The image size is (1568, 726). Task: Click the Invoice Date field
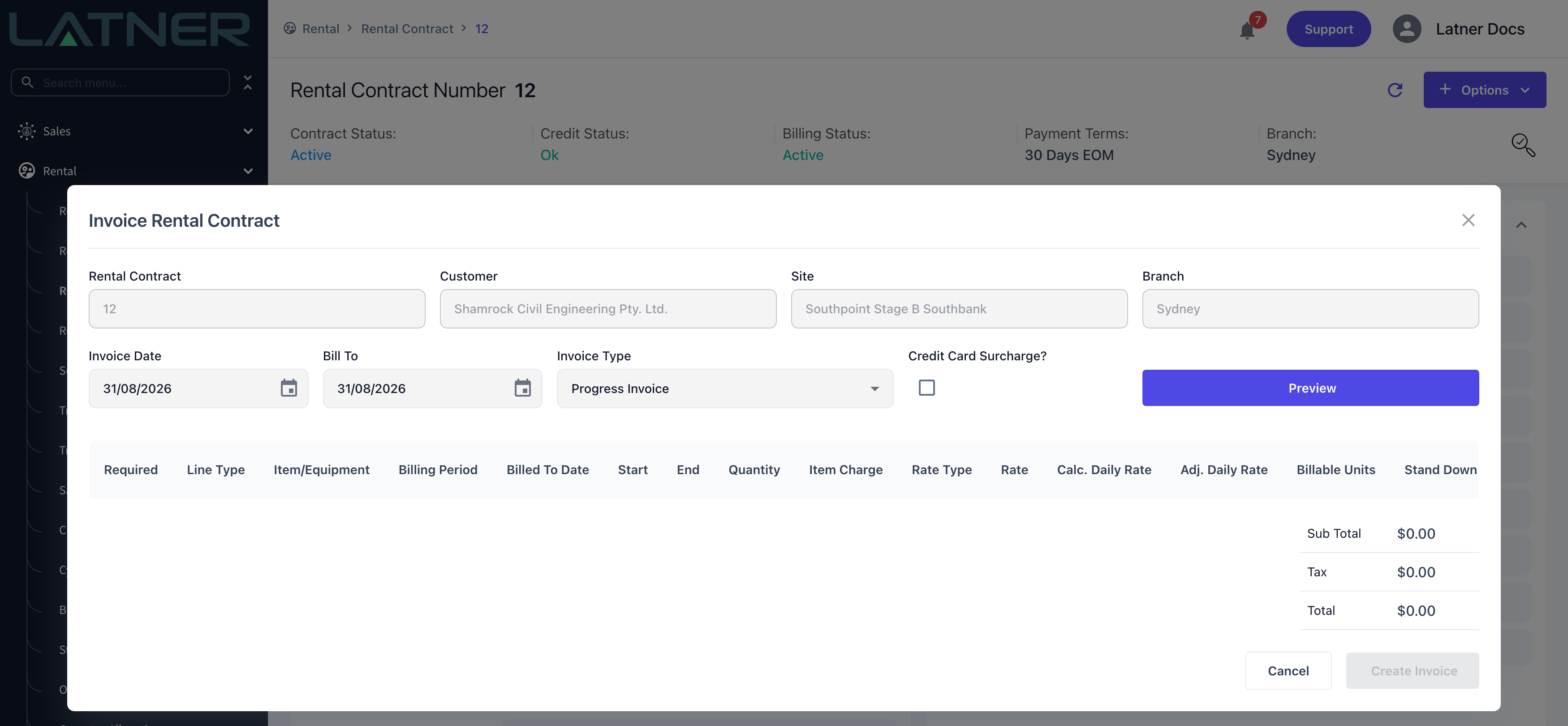[198, 388]
